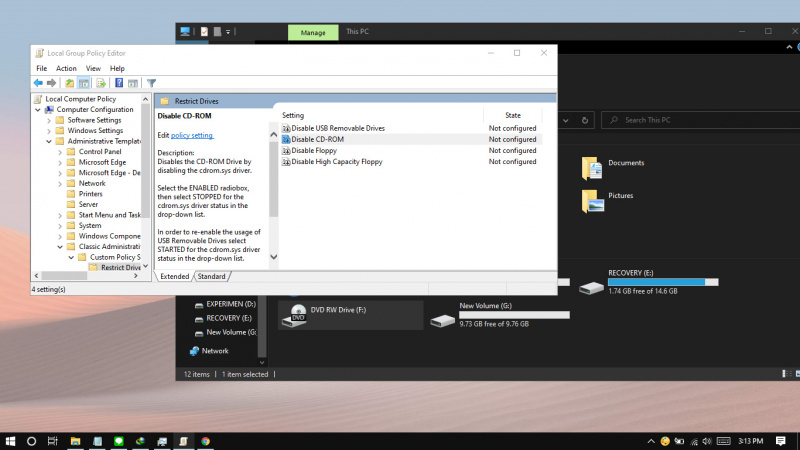This screenshot has height=450, width=800.
Task: Select the Disable Floppy policy icon
Action: click(286, 151)
